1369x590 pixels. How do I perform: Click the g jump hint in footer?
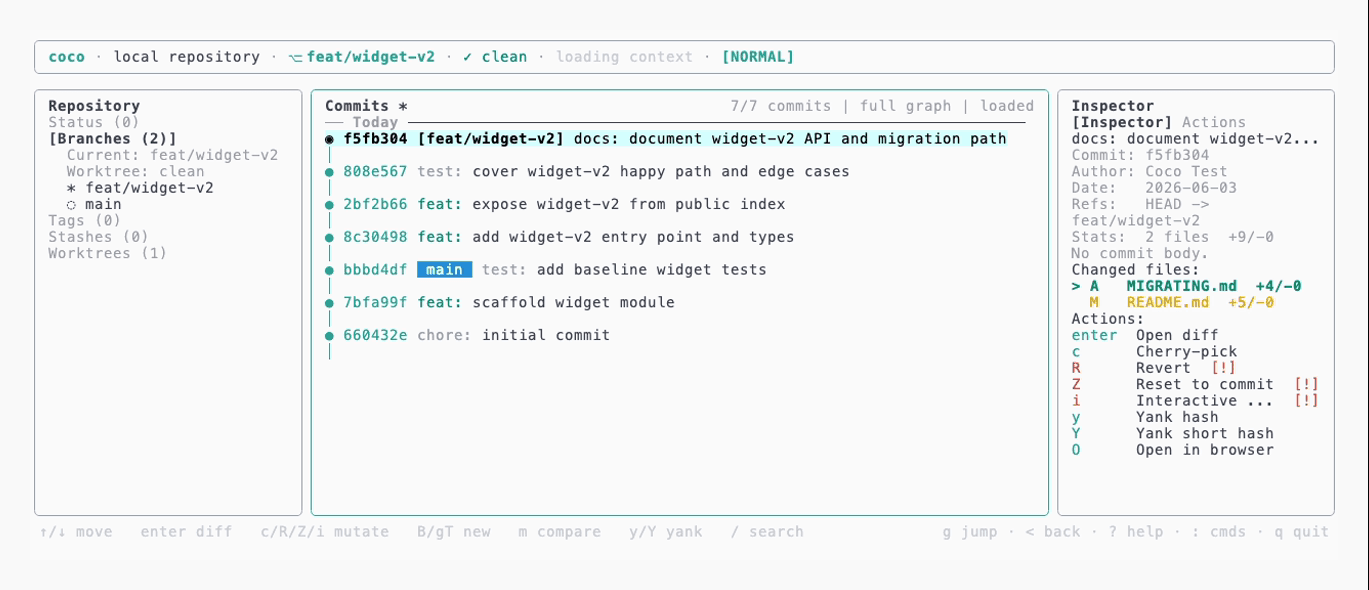(970, 532)
